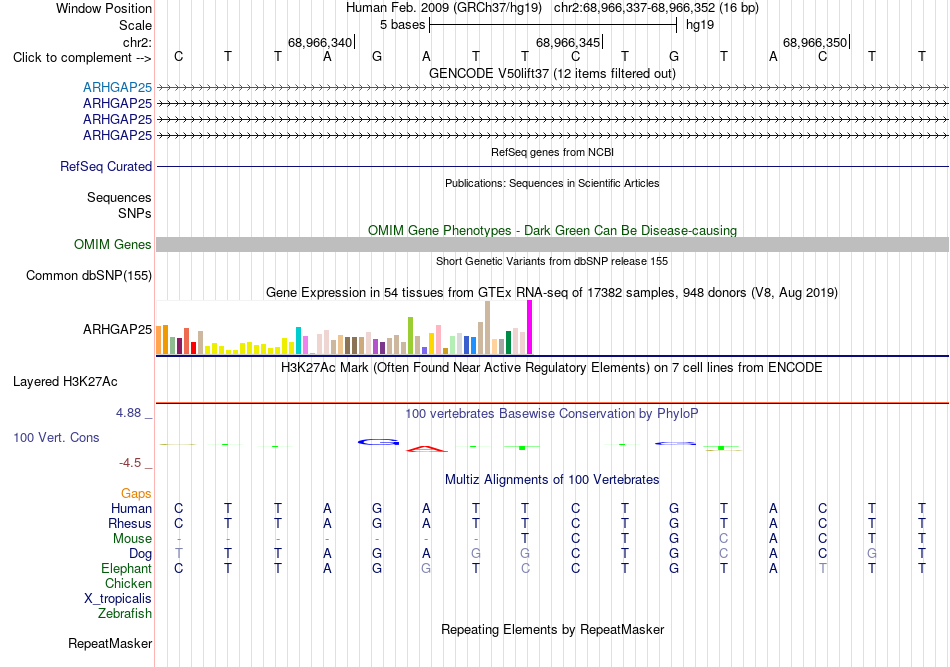Click the -4.5 PhyloP lower value
The image size is (950, 667).
tap(130, 463)
